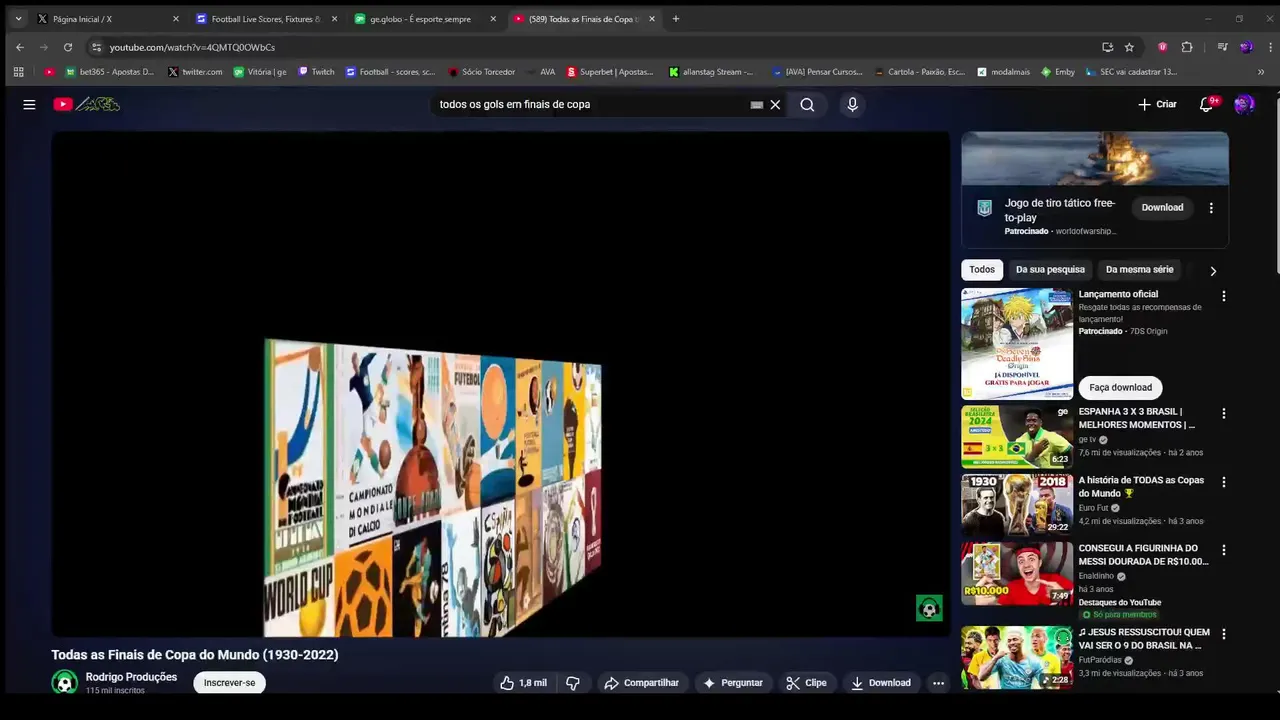Open the Emby bookmark
The height and width of the screenshot is (720, 1280).
pyautogui.click(x=1058, y=72)
